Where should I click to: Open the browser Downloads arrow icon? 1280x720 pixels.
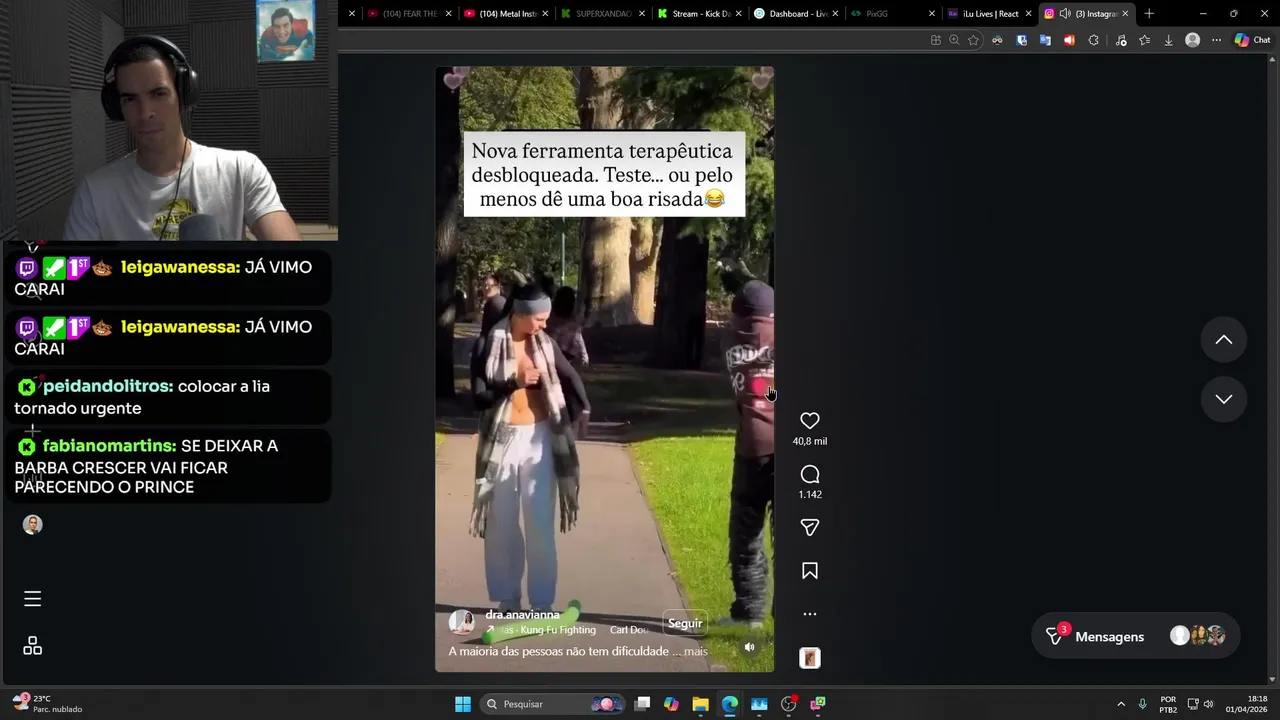point(1168,40)
